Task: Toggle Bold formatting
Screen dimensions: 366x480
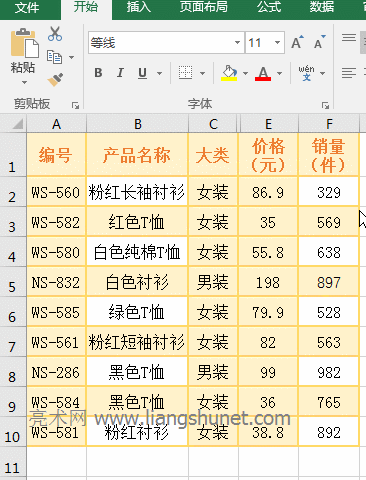Action: (98, 73)
